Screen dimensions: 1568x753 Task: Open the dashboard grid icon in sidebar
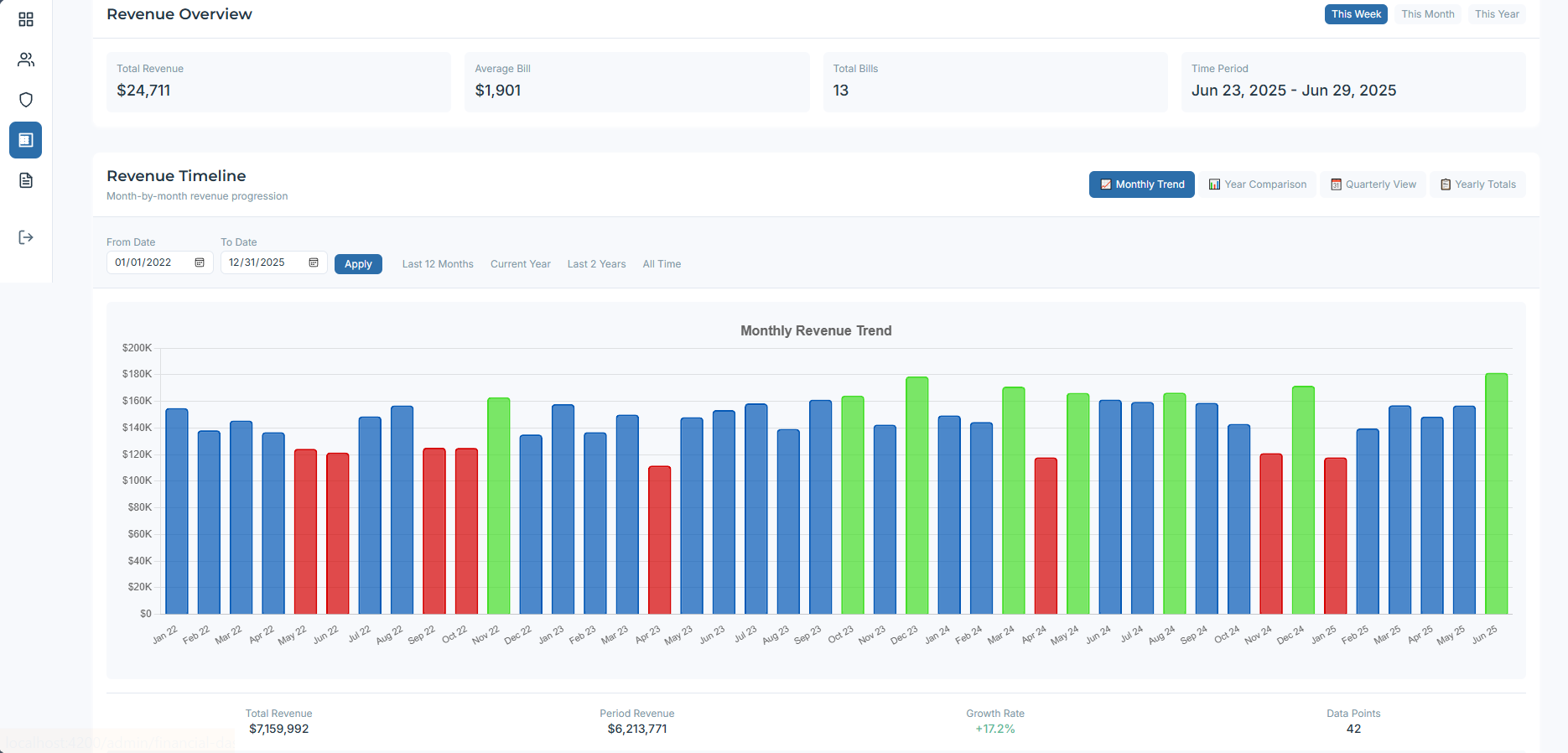[26, 19]
